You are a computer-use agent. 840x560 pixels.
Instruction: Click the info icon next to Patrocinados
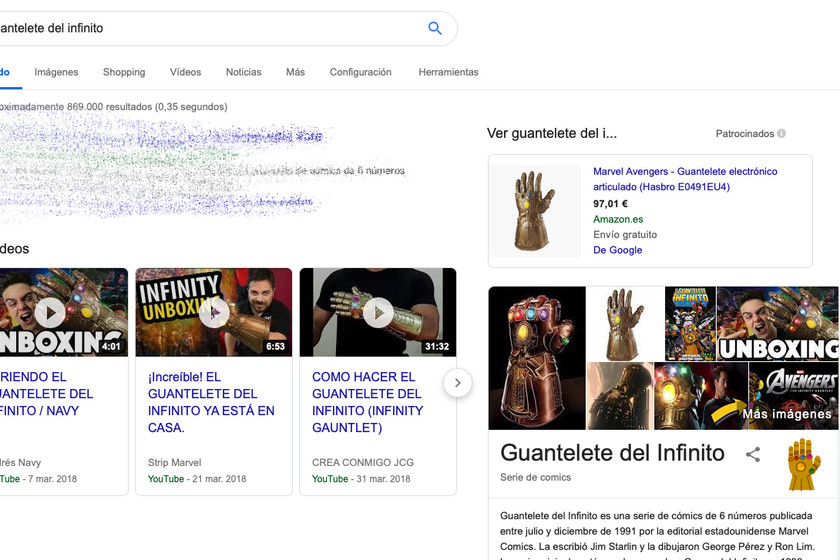(x=782, y=133)
